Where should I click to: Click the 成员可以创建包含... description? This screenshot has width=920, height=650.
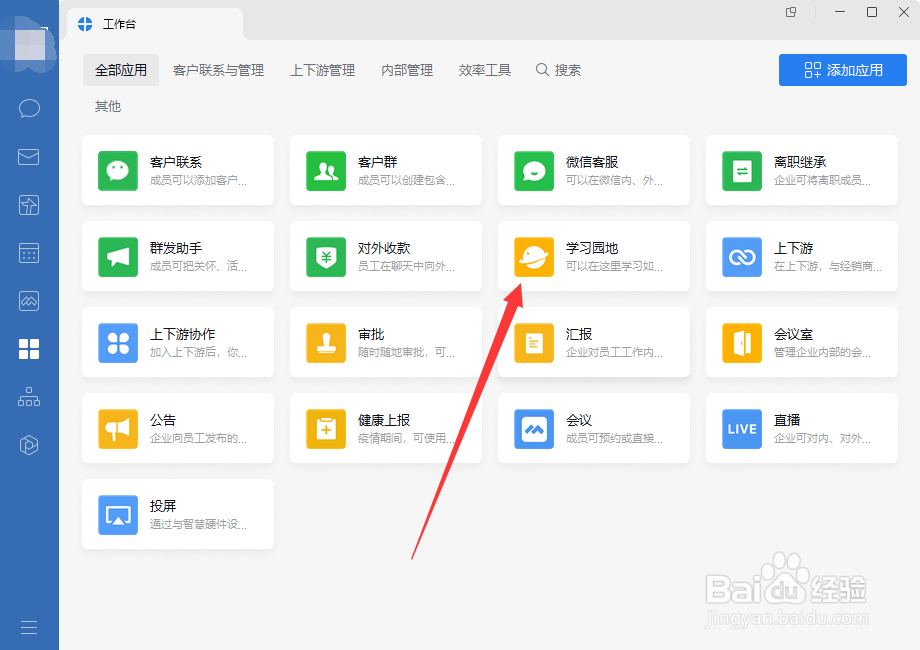point(406,180)
